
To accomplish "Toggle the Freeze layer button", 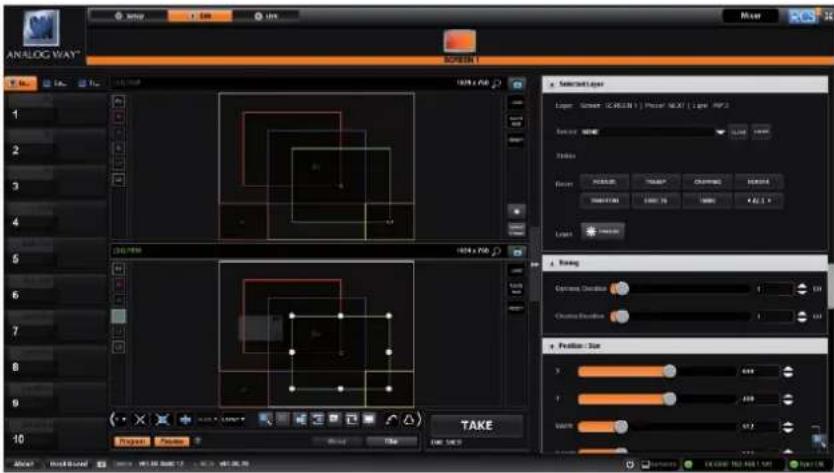I will (603, 231).
